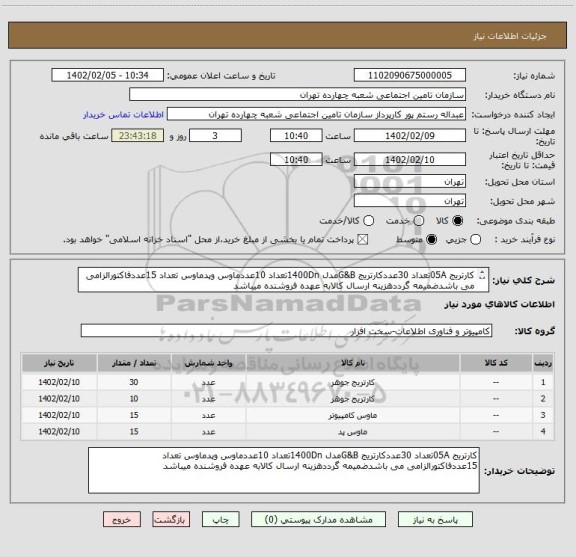Image resolution: width=576 pixels, height=557 pixels.
Task: Click the گروه کالا field
Action: pos(286,331)
